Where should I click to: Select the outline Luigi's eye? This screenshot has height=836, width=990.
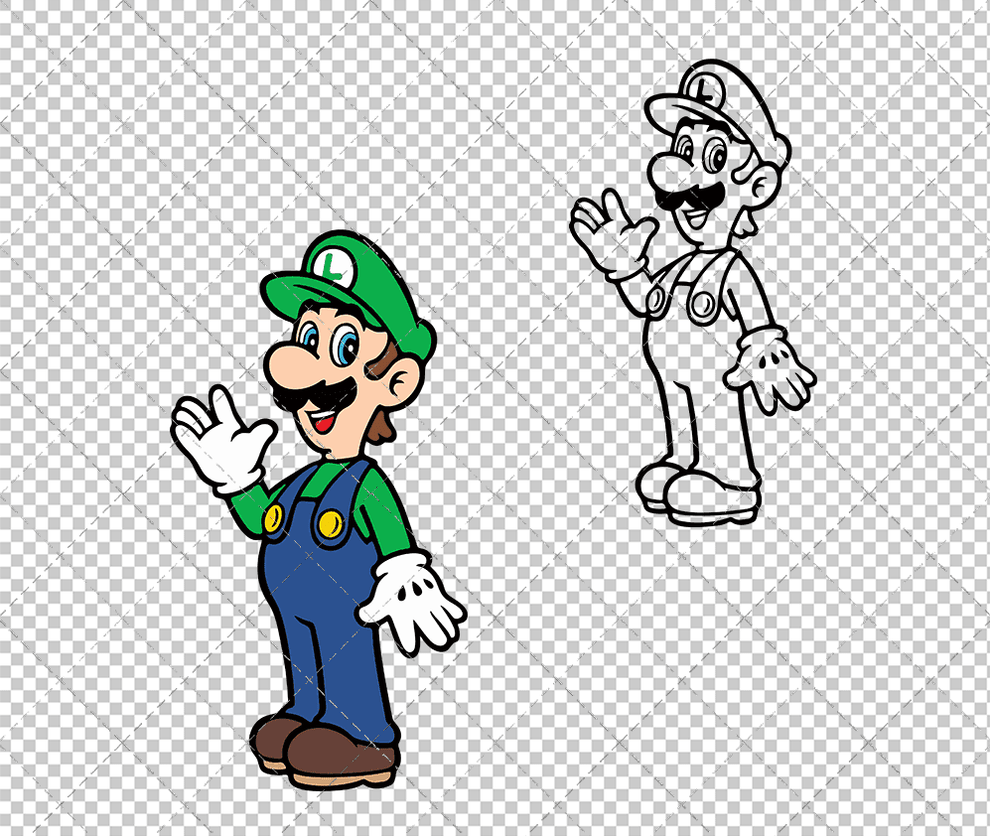tap(712, 155)
